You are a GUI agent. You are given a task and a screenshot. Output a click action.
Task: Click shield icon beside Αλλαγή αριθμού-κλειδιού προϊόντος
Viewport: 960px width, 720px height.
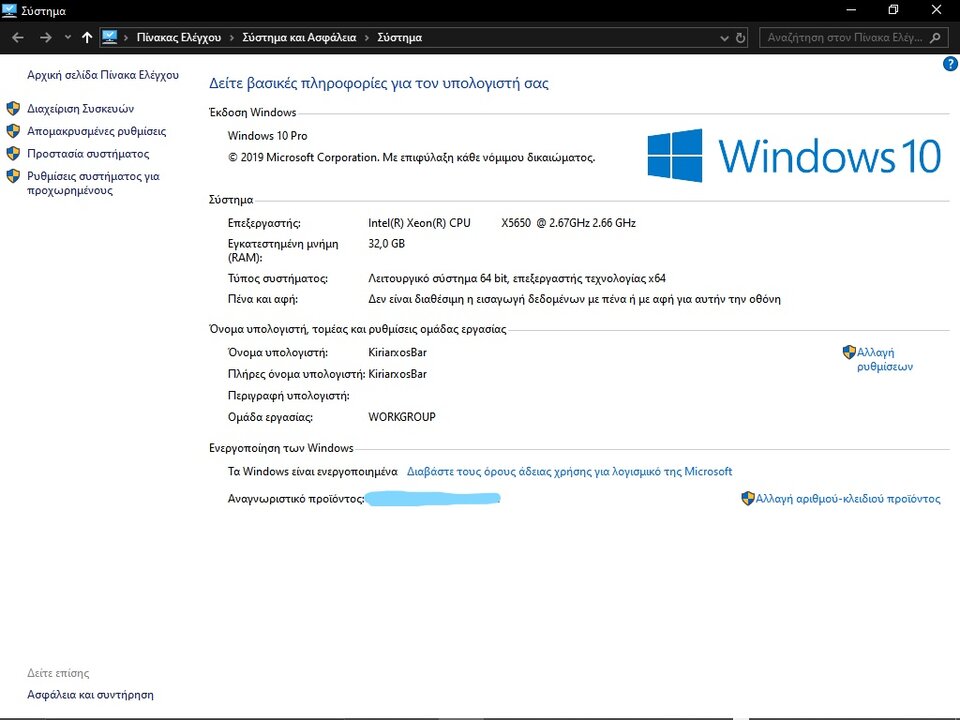point(748,498)
